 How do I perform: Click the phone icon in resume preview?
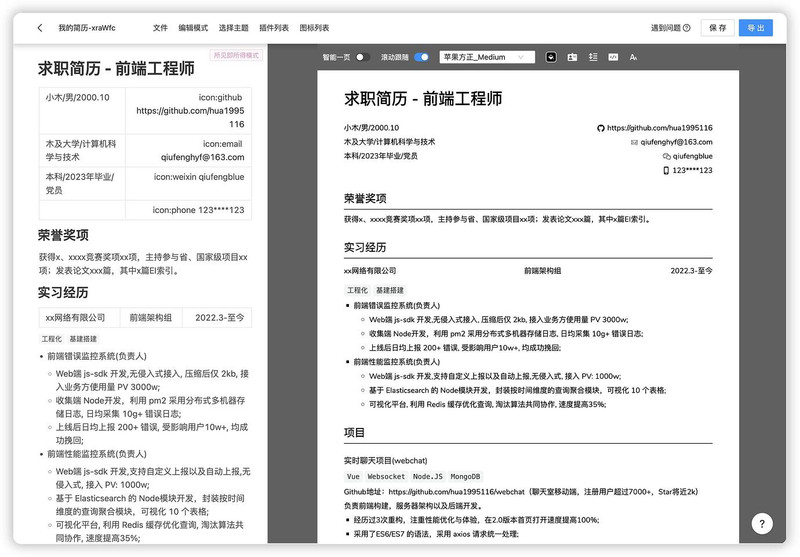click(666, 170)
